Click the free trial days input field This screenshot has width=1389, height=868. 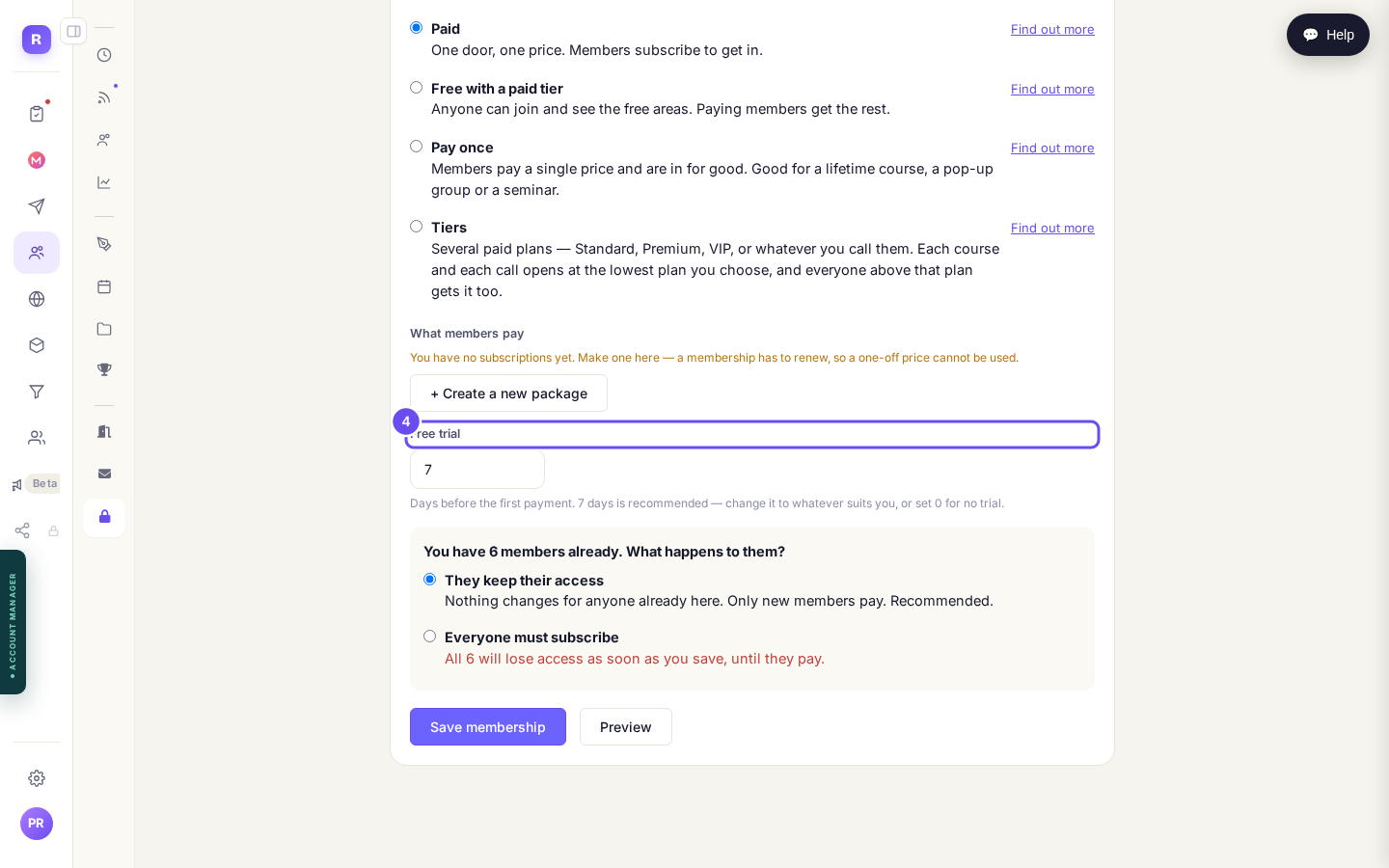477,470
